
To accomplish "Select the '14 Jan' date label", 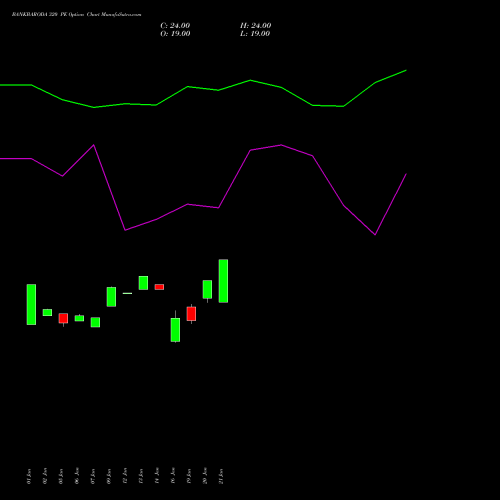I will point(157,476).
